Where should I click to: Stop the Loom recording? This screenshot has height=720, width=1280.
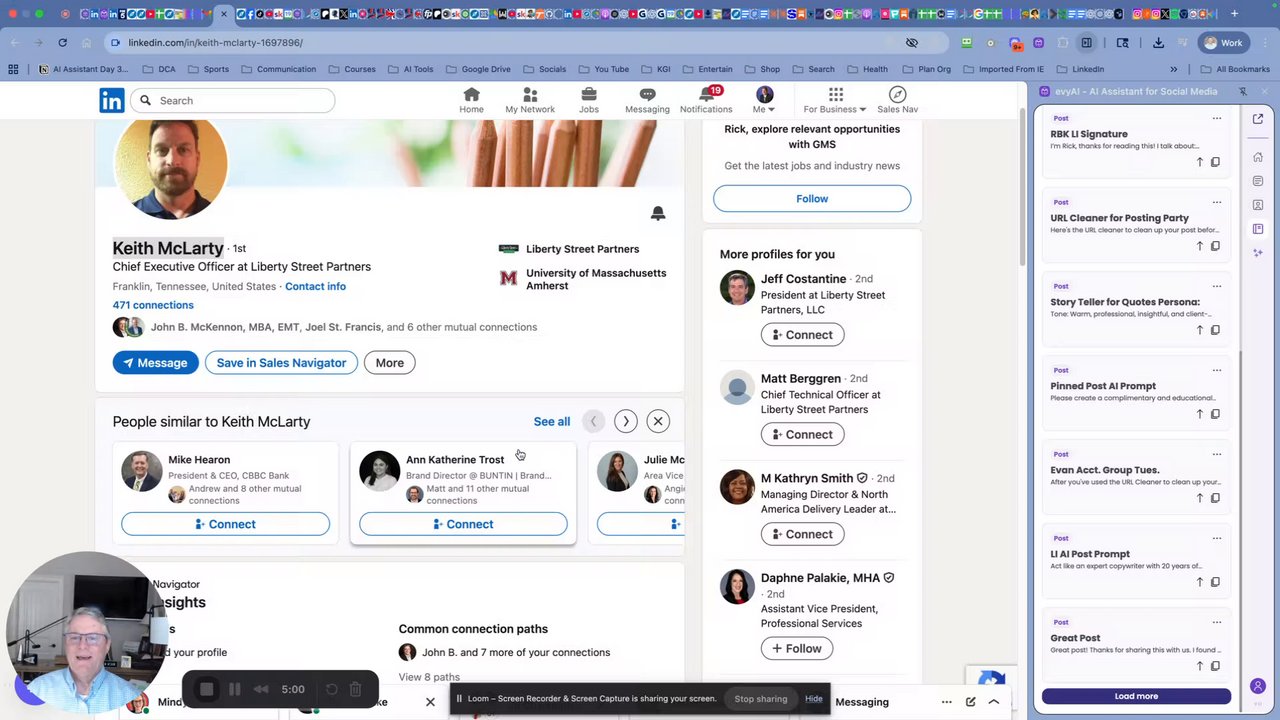coord(207,689)
